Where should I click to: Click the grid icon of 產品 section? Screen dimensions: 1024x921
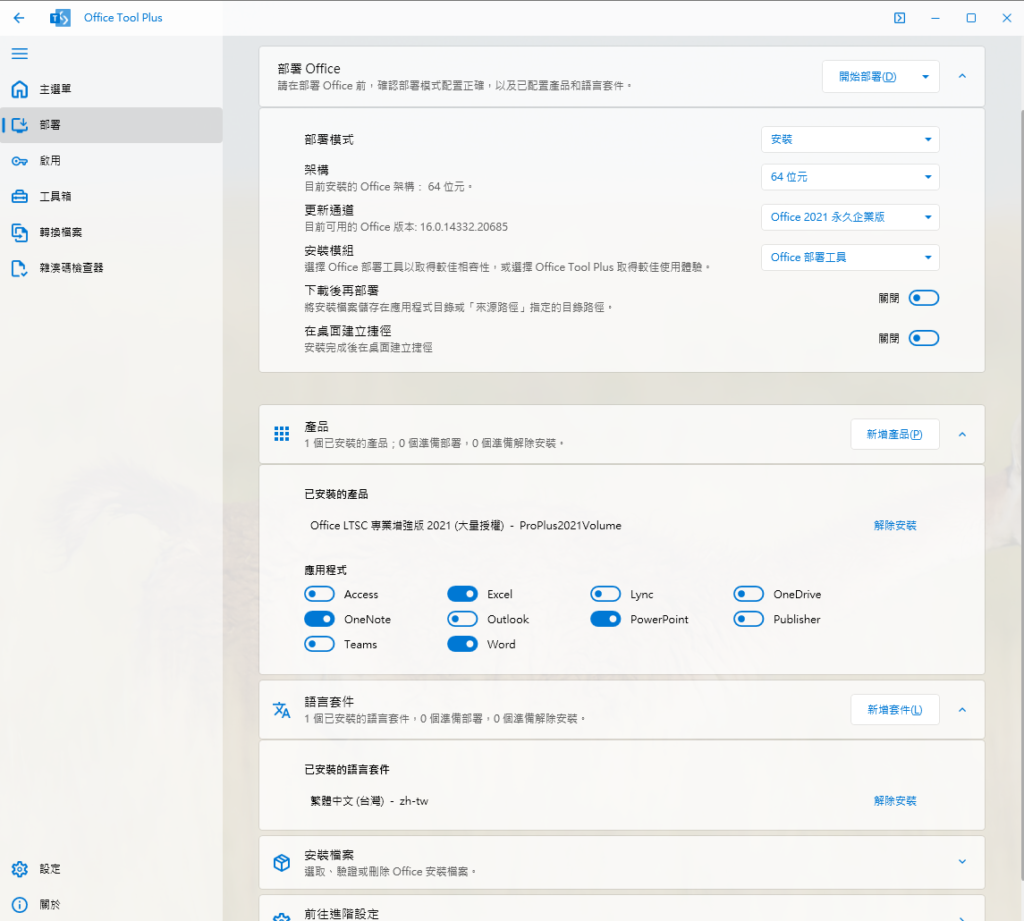click(281, 434)
